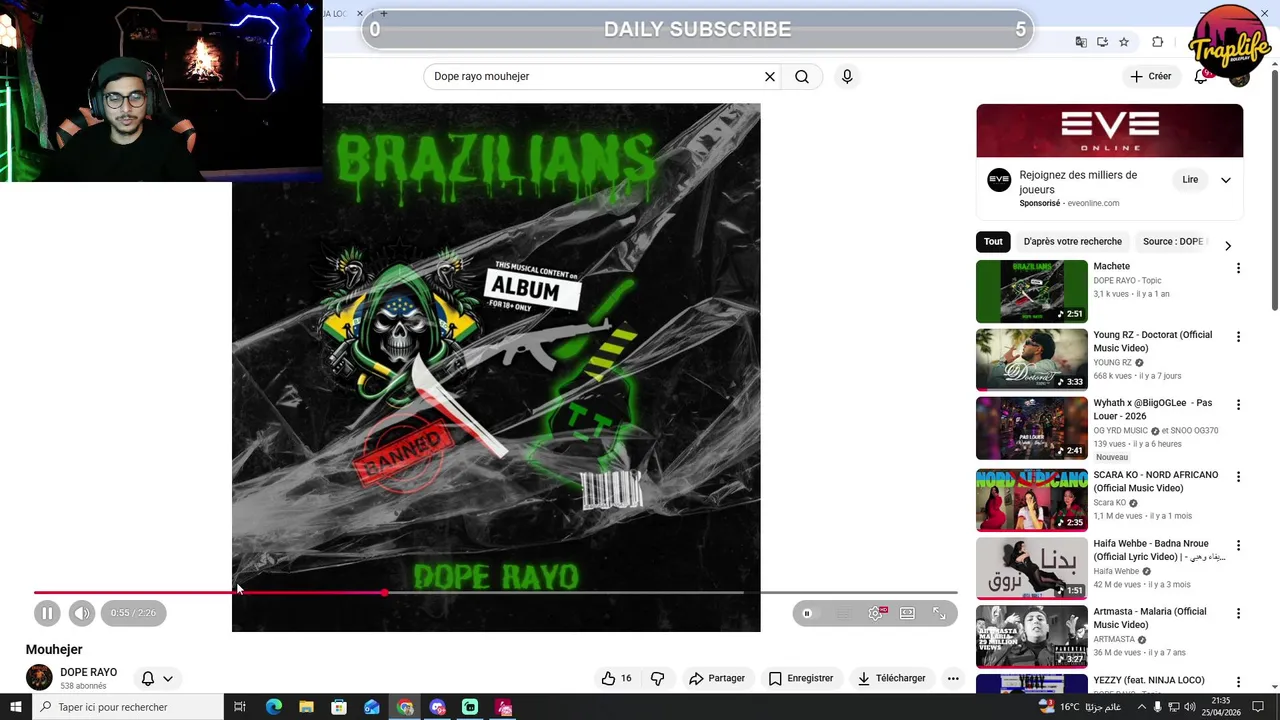Viewport: 1280px width, 720px height.
Task: Open the HD settings gear in the player
Action: [876, 613]
